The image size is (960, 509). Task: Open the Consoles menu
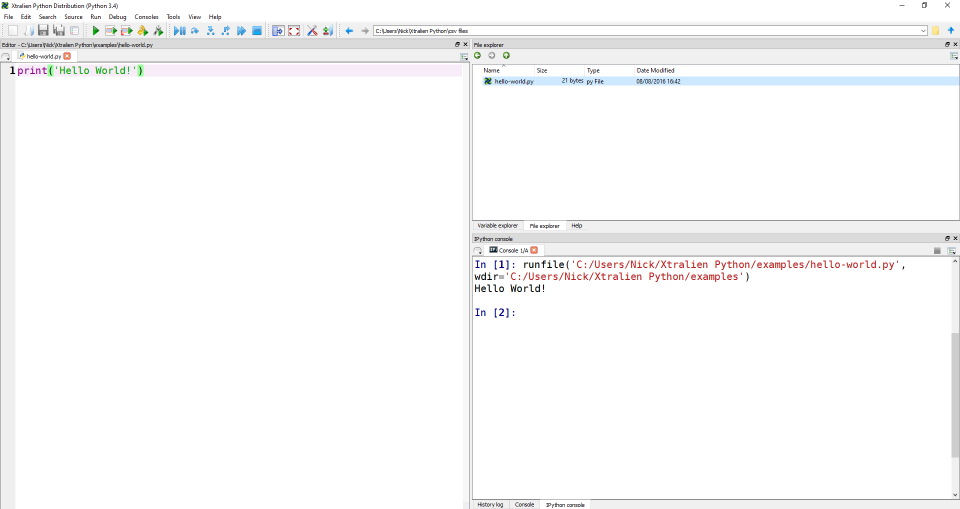tap(146, 17)
